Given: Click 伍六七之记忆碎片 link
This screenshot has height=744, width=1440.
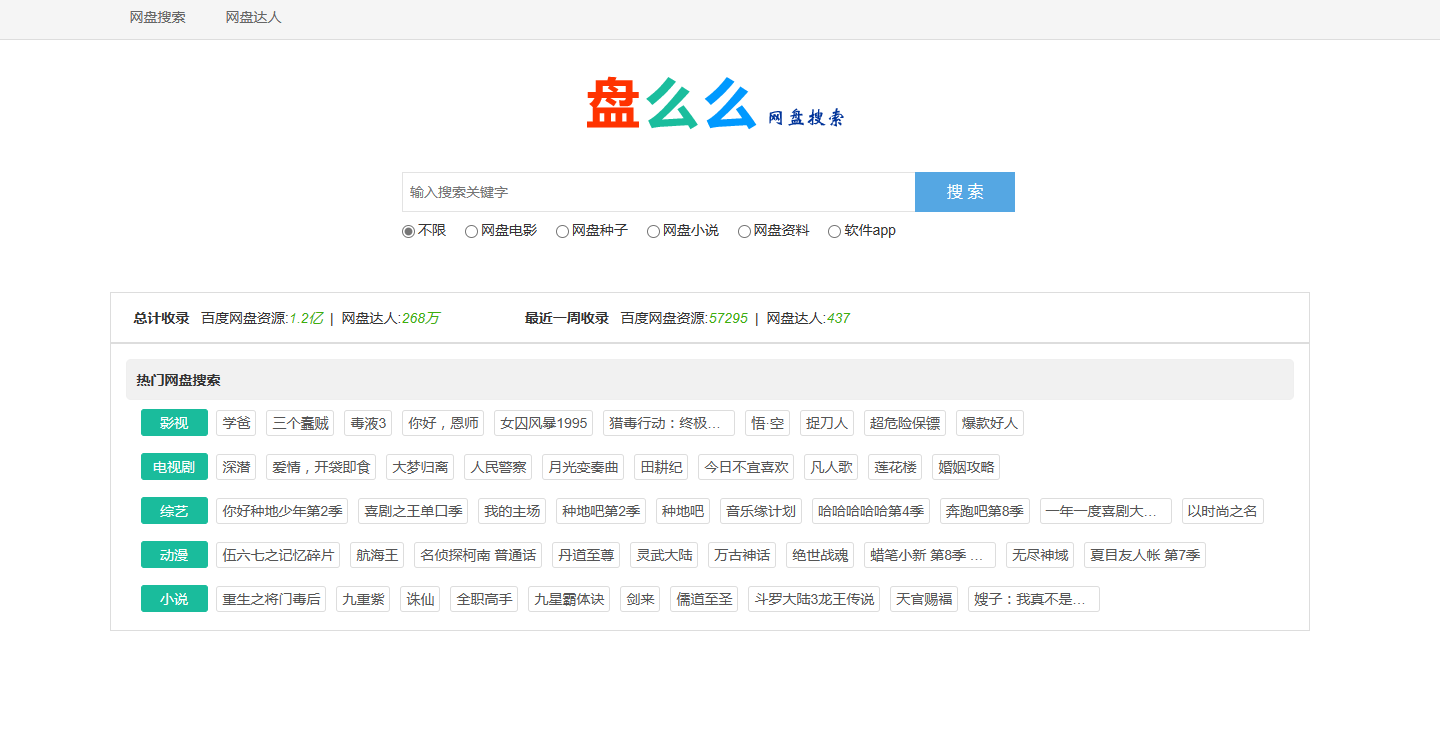Looking at the screenshot, I should [278, 555].
